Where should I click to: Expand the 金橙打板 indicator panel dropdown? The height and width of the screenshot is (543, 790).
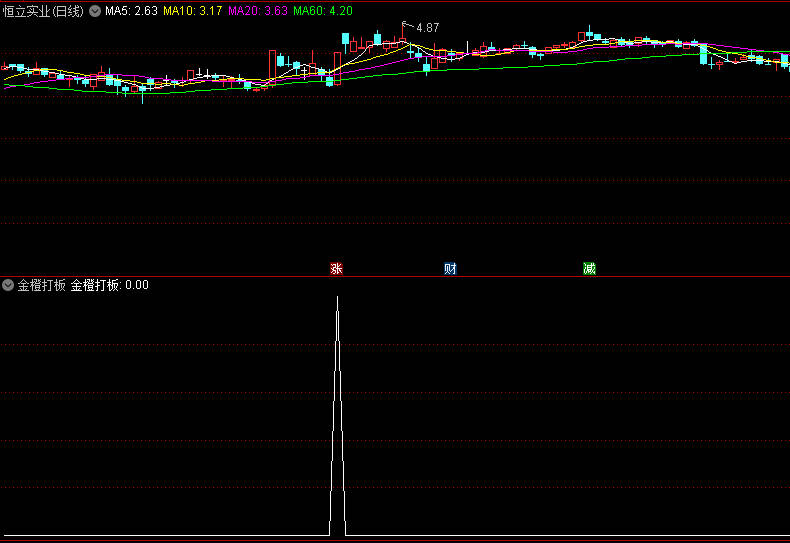(x=8, y=285)
